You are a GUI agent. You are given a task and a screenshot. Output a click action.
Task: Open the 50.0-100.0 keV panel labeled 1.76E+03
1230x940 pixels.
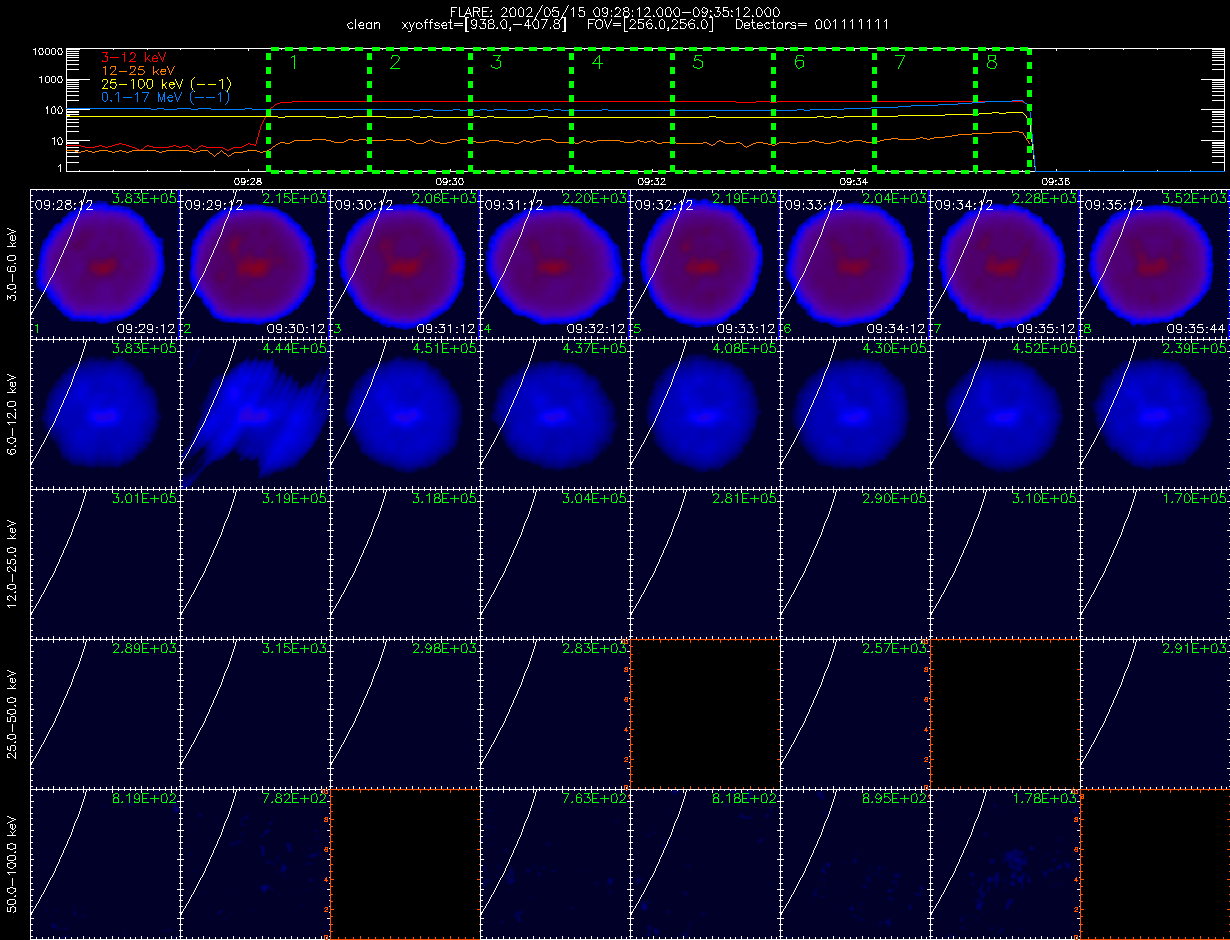(1005, 863)
